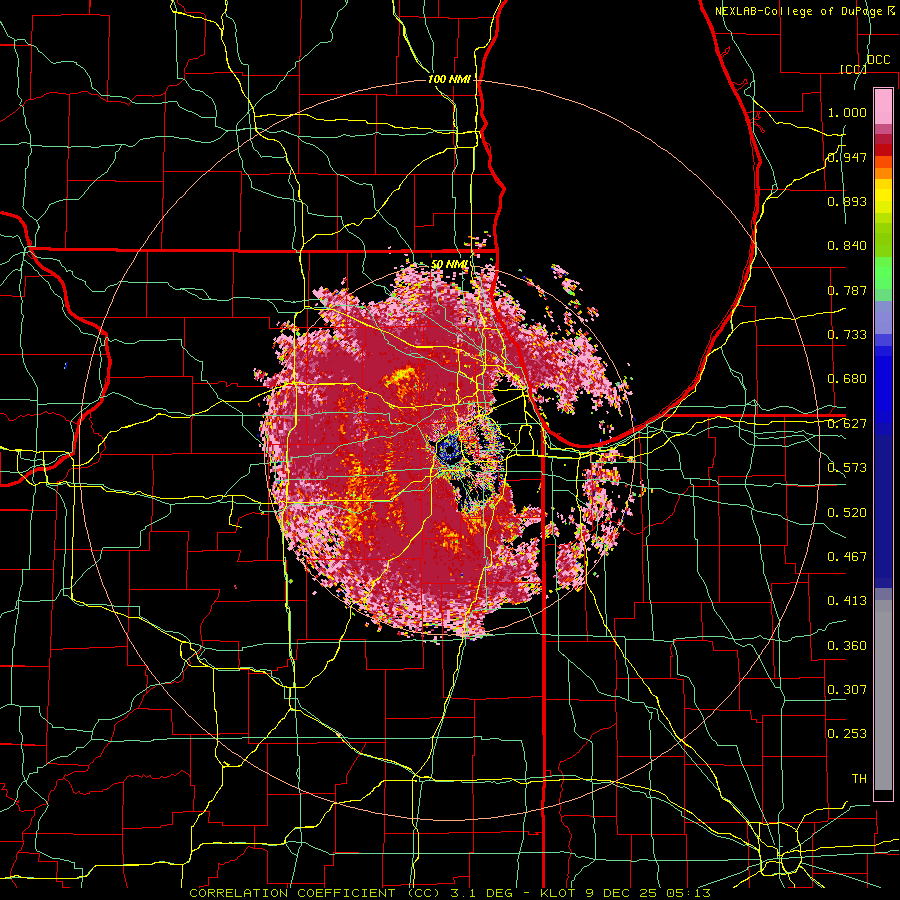Click the 0.840 scale value
900x900 pixels.
(x=847, y=246)
